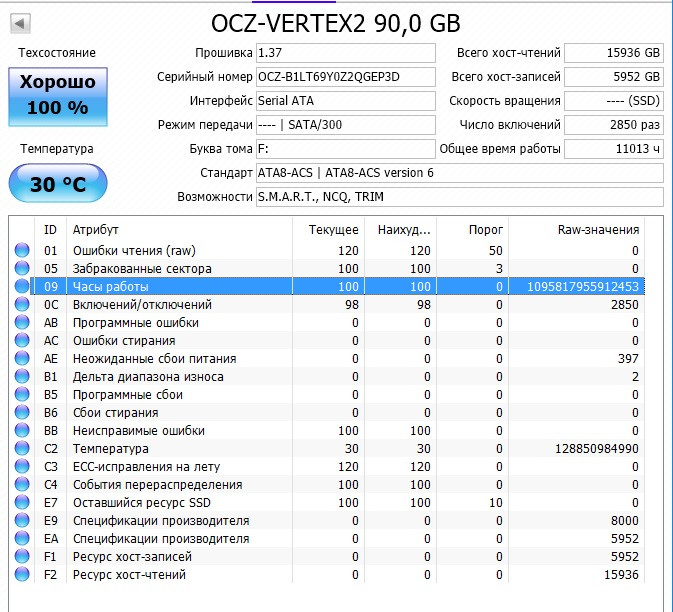
Task: Select the Ресурс хост-записей attribute name
Action: click(132, 557)
